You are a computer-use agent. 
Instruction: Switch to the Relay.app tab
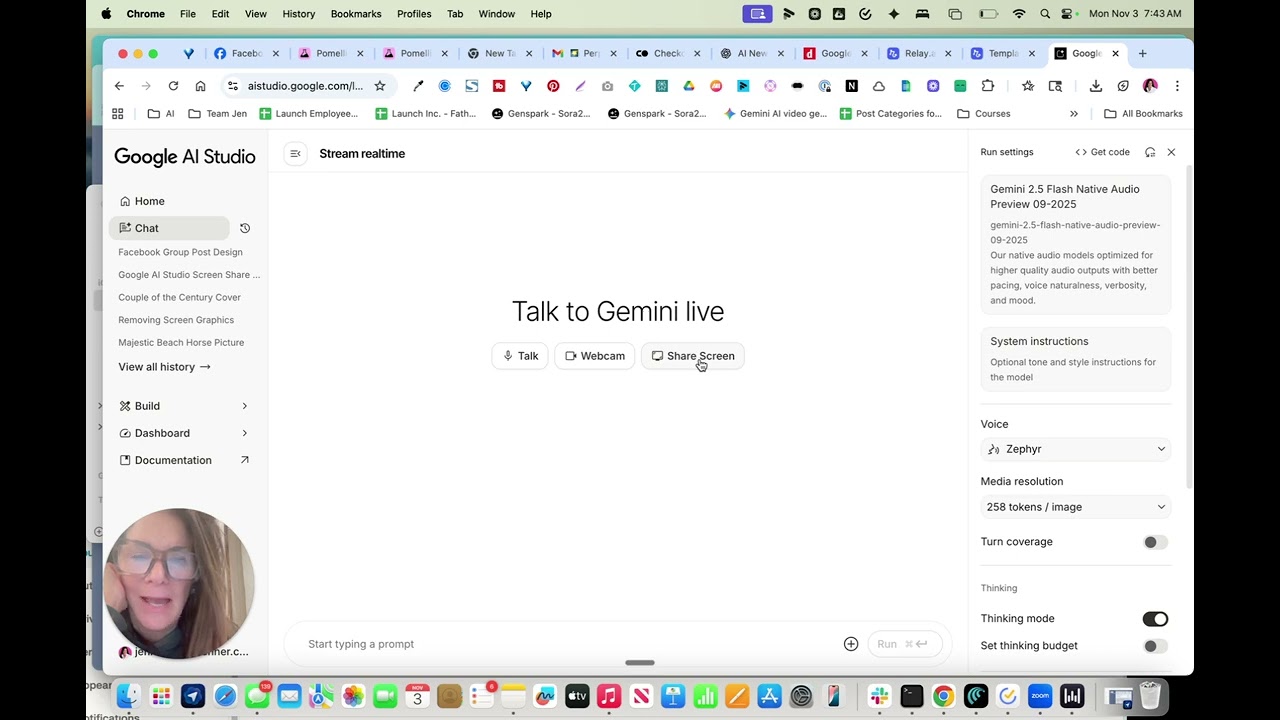click(918, 54)
